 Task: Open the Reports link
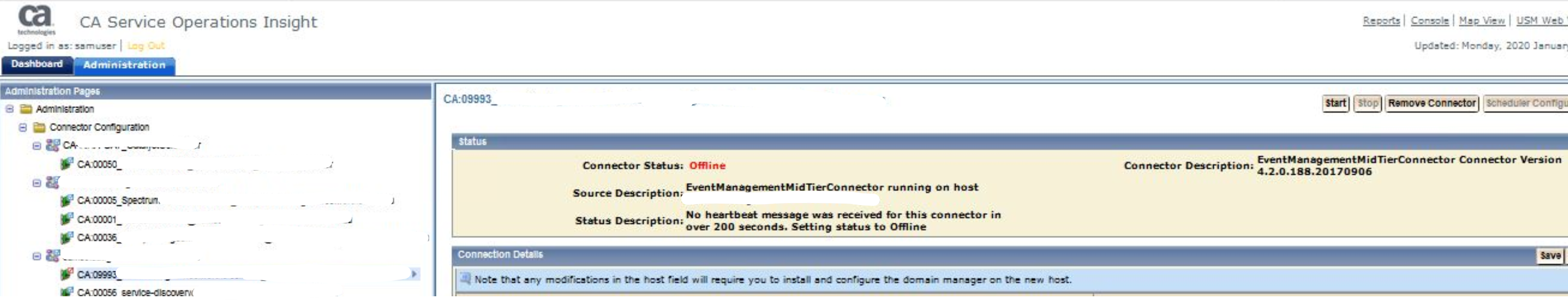(1381, 21)
